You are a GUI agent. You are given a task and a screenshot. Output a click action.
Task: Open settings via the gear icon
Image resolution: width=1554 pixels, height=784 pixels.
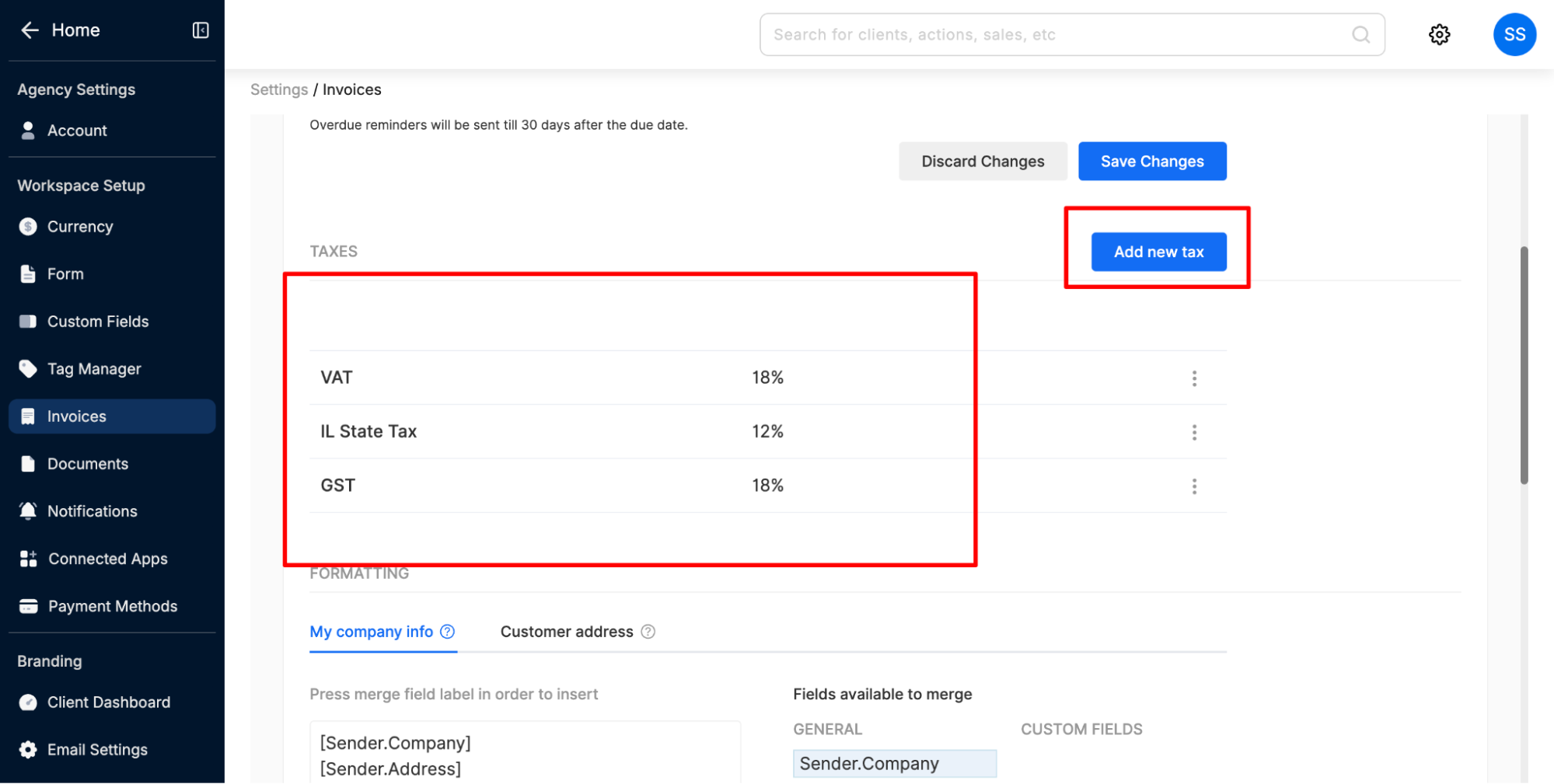[1439, 35]
